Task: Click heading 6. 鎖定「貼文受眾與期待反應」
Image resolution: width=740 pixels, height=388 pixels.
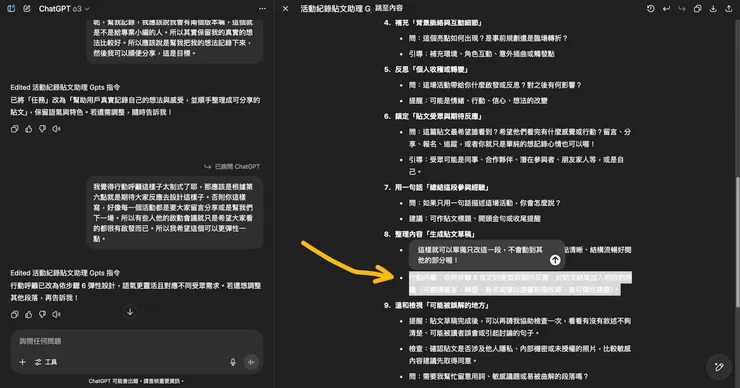Action: [x=432, y=116]
